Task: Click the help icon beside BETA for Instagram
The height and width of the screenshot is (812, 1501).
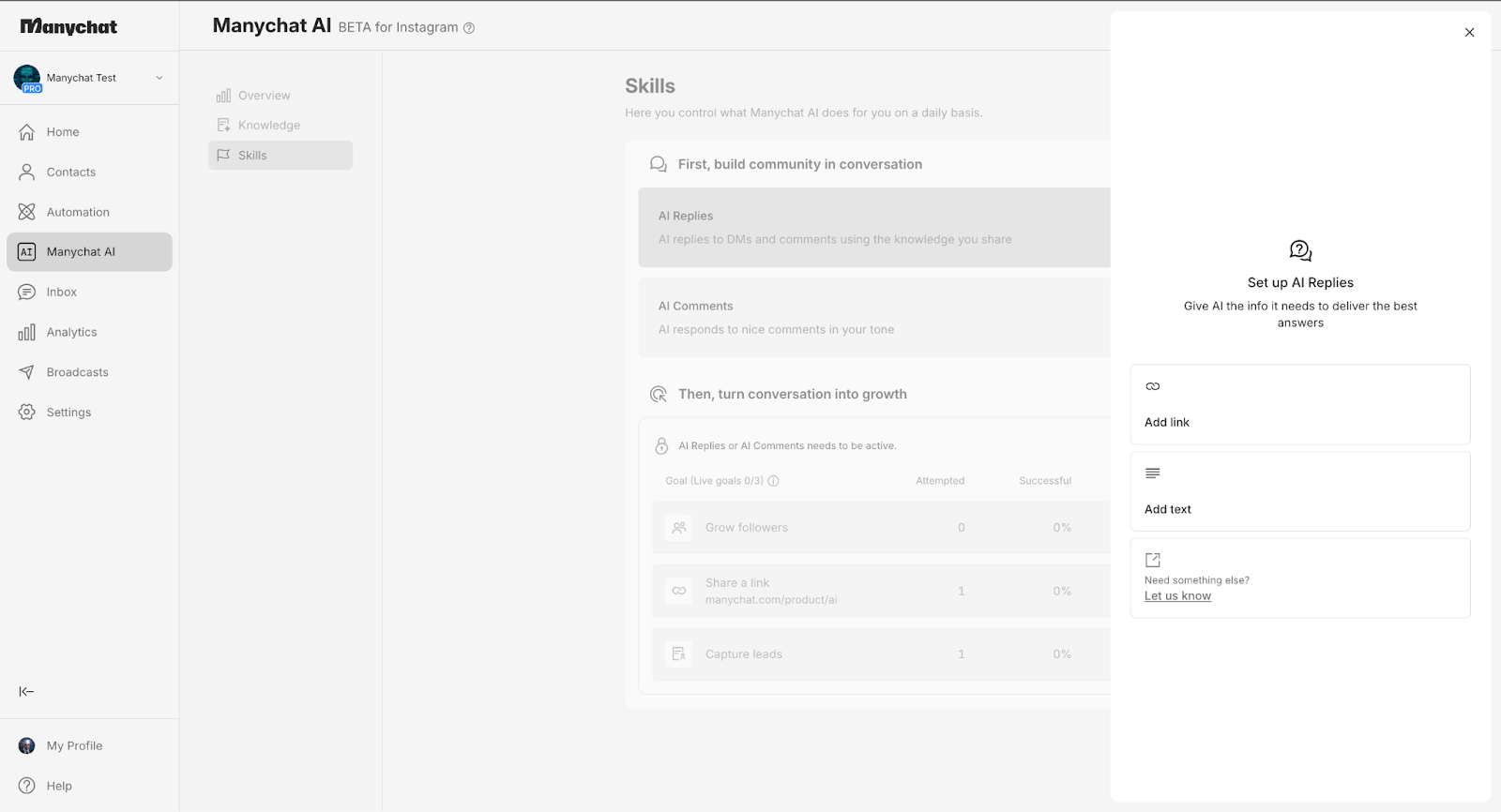Action: [469, 28]
